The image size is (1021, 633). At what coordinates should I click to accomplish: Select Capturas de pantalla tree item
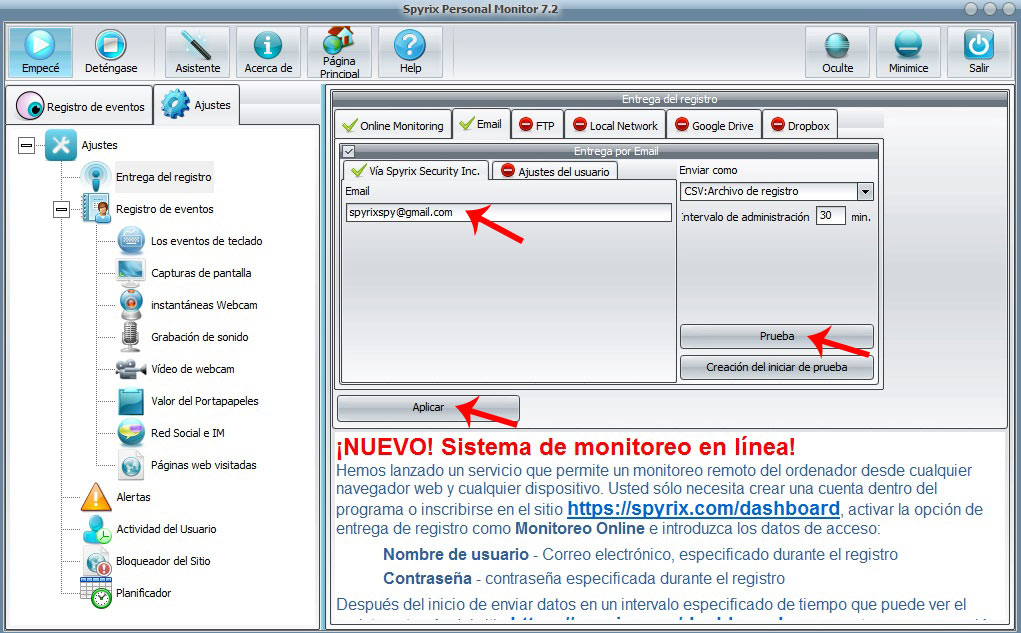click(x=201, y=273)
